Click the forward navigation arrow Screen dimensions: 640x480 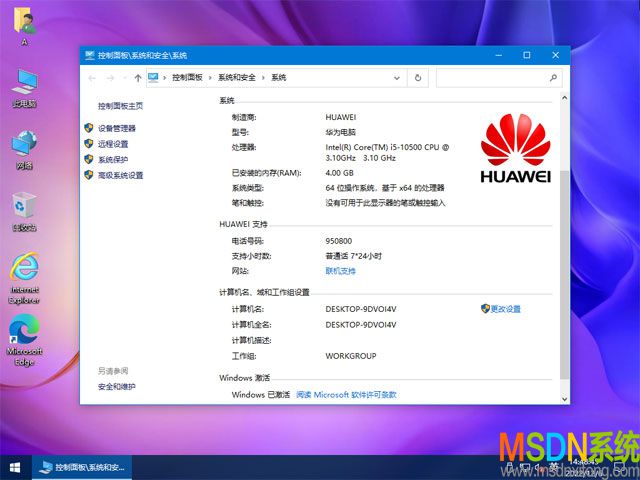click(x=110, y=78)
